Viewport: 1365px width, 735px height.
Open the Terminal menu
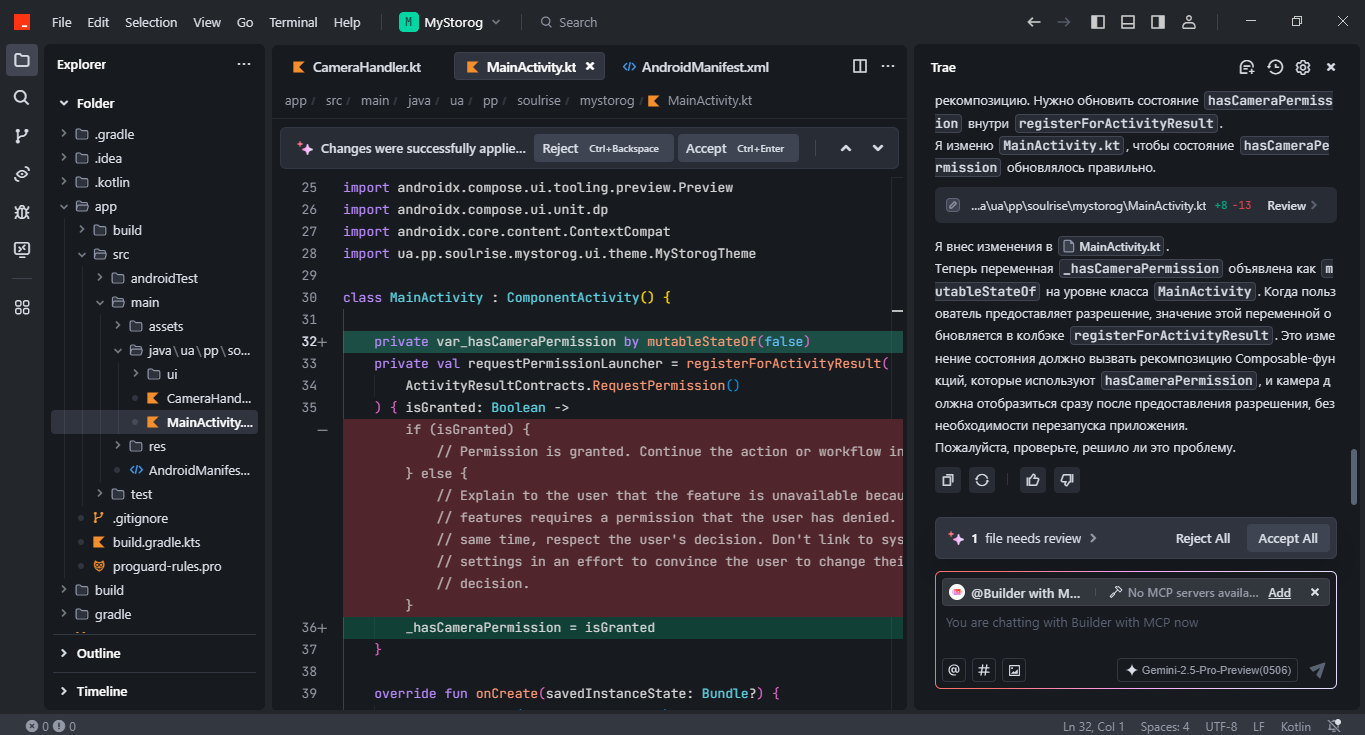point(292,21)
